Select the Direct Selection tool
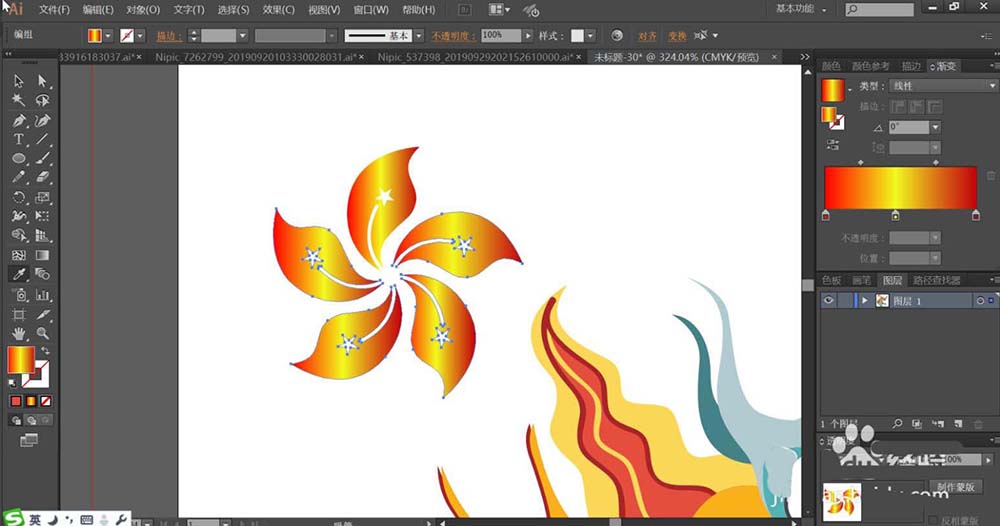This screenshot has width=1000, height=526. coord(42,81)
